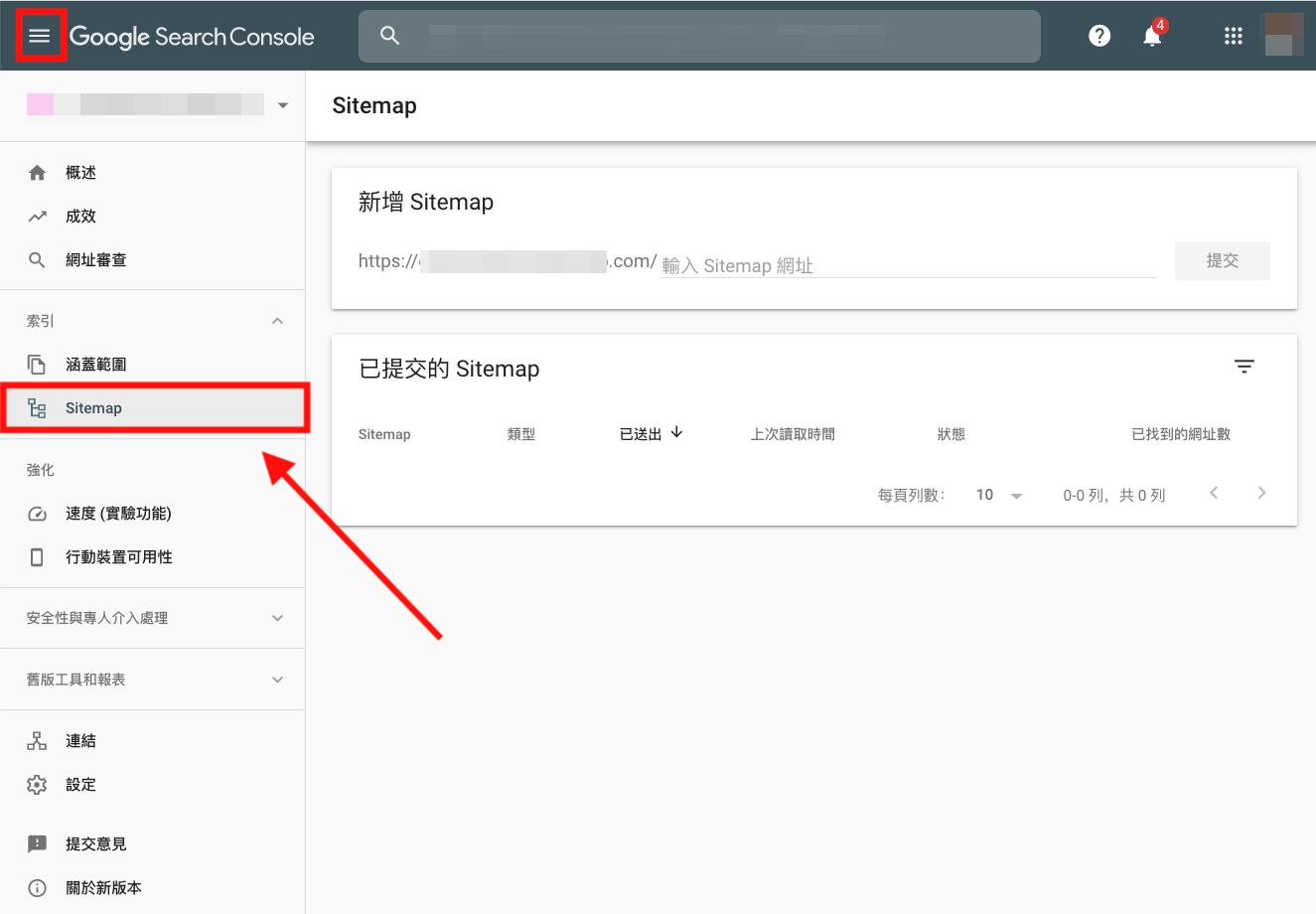
Task: Open the 成效 performance report
Action: click(x=80, y=217)
